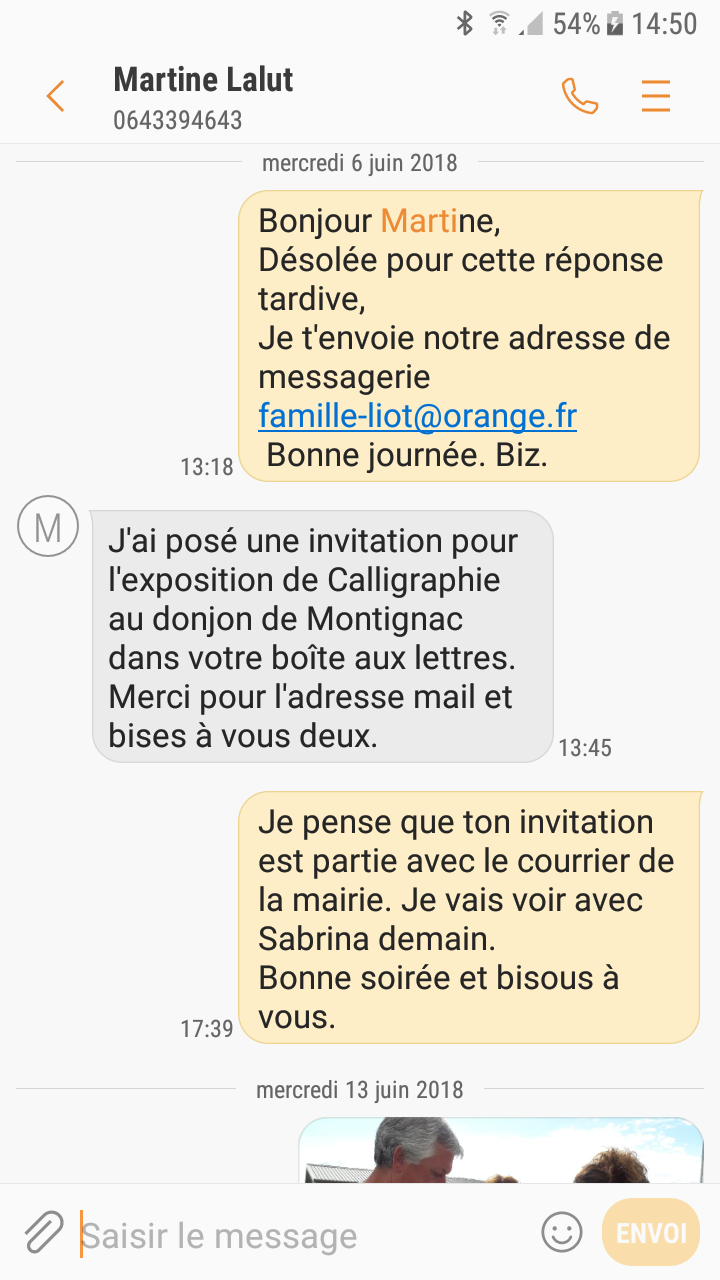
Task: Tap the paperclip attachment icon
Action: (x=43, y=1233)
